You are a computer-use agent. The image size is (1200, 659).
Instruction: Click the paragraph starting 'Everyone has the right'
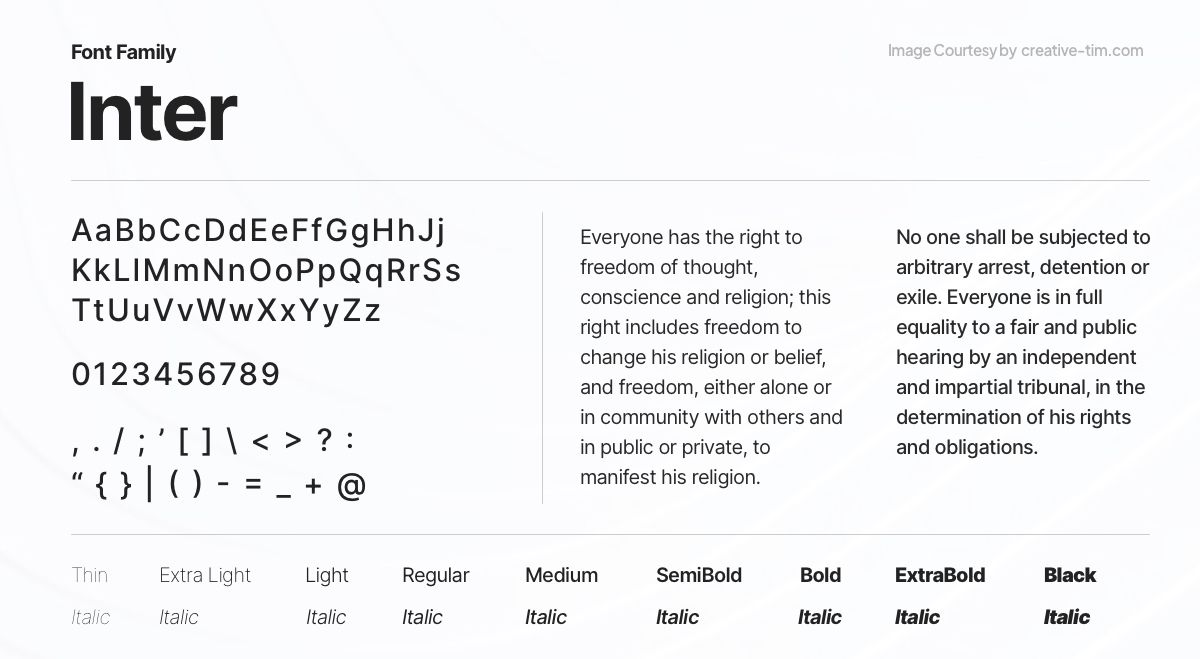pyautogui.click(x=711, y=357)
